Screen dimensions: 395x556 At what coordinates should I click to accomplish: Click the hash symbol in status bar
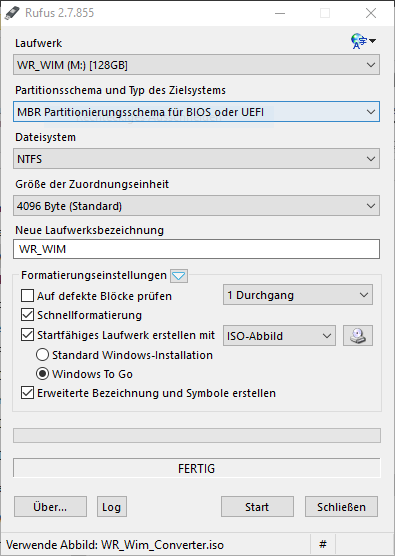click(323, 544)
